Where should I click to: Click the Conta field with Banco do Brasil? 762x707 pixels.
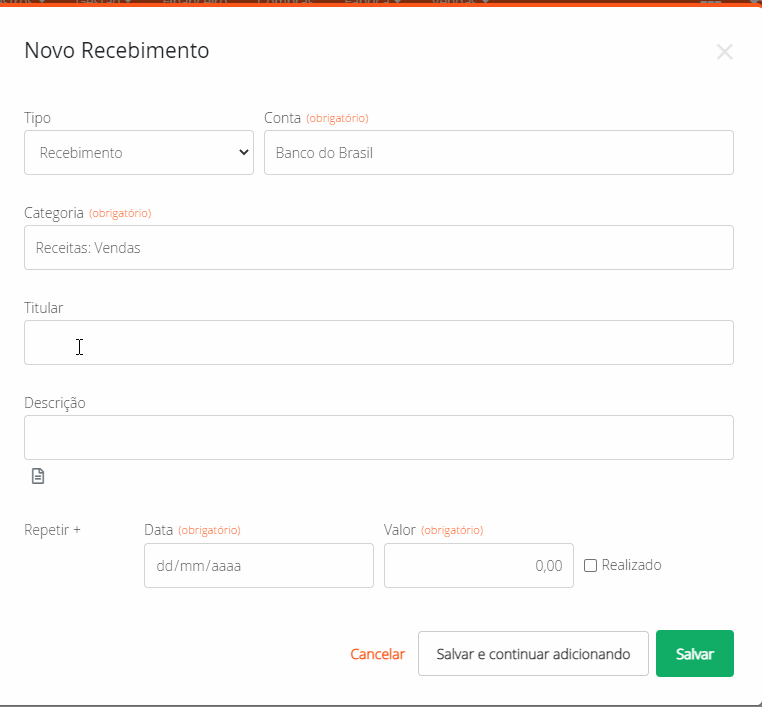coord(498,153)
